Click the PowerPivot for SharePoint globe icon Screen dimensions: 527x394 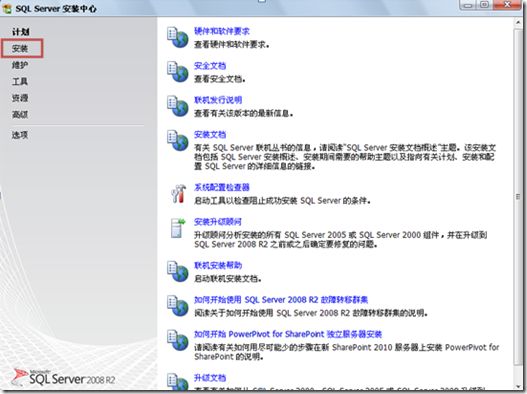tap(178, 340)
